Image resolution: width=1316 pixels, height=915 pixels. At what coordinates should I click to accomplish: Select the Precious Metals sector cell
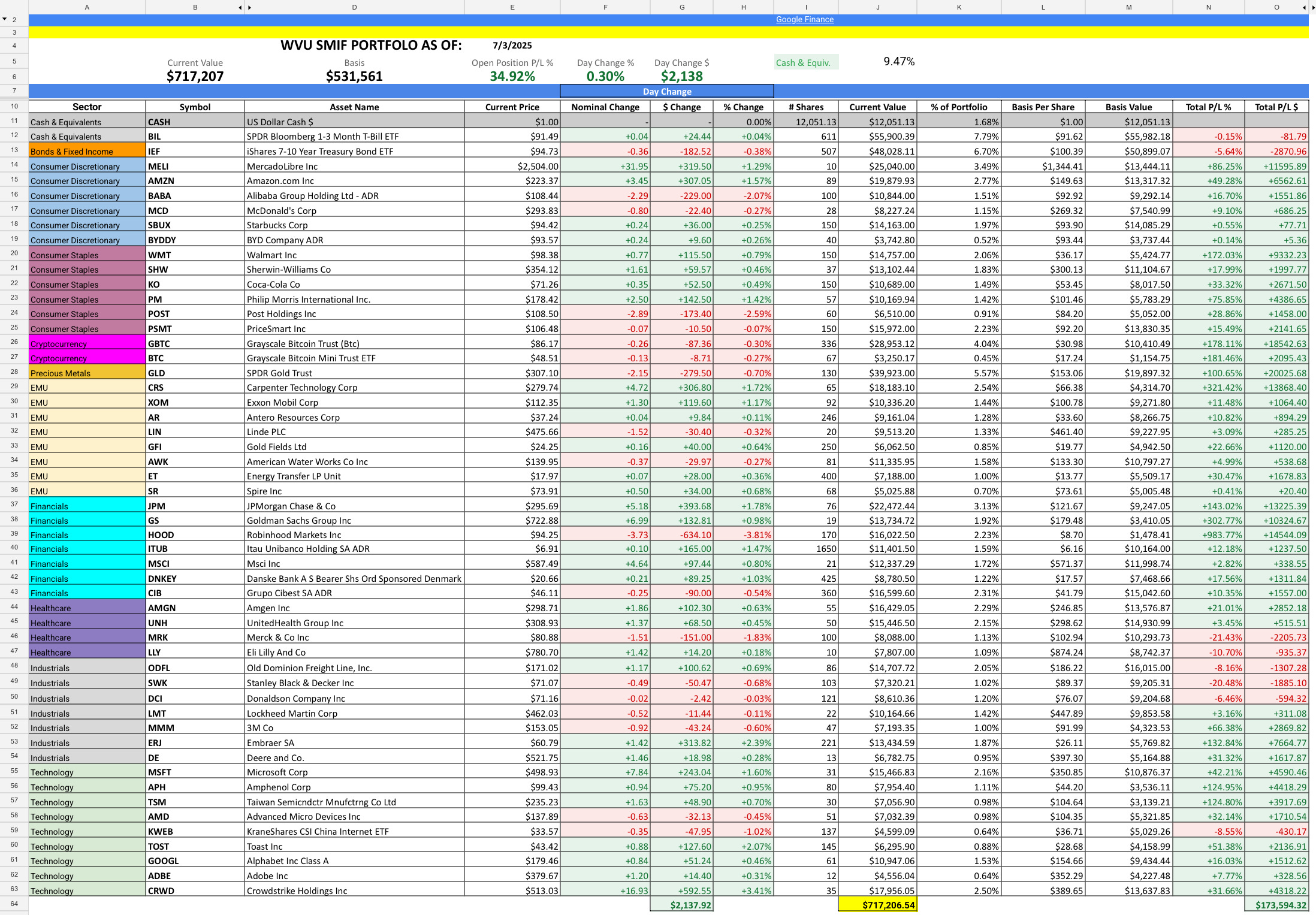pyautogui.click(x=87, y=373)
